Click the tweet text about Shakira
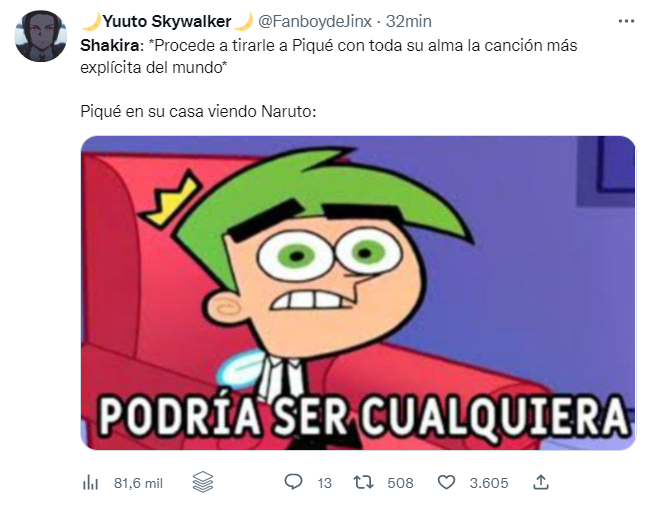The image size is (654, 508). point(329,56)
